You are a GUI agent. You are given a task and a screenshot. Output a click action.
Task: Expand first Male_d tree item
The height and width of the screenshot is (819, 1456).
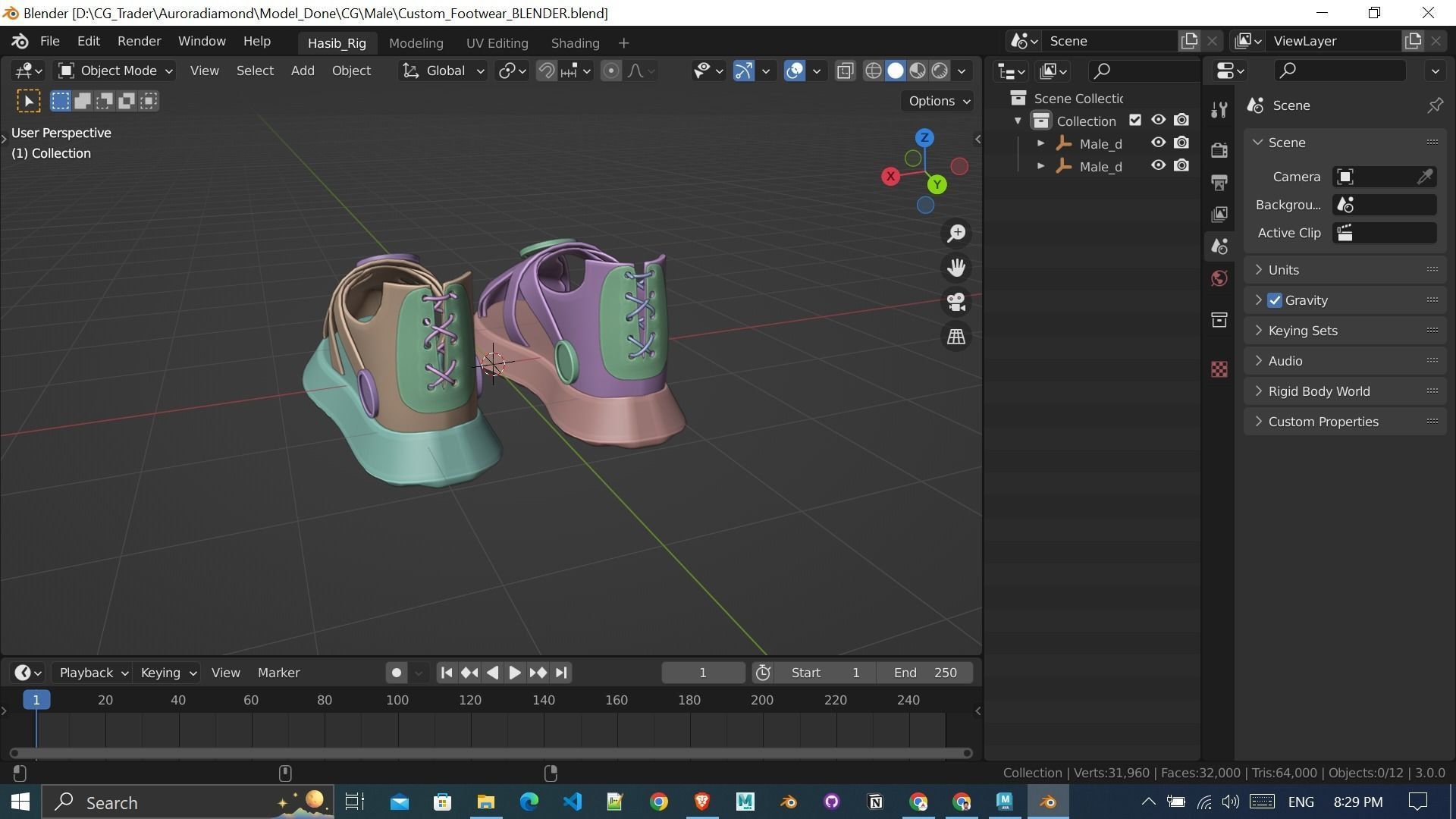[x=1040, y=143]
